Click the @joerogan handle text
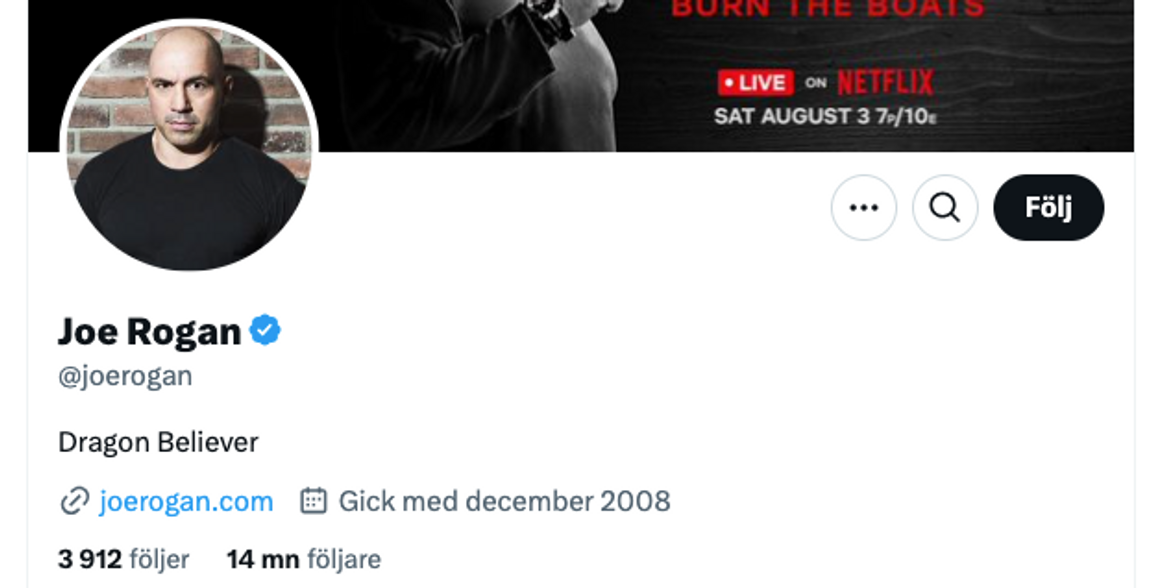The height and width of the screenshot is (588, 1152). coord(125,376)
